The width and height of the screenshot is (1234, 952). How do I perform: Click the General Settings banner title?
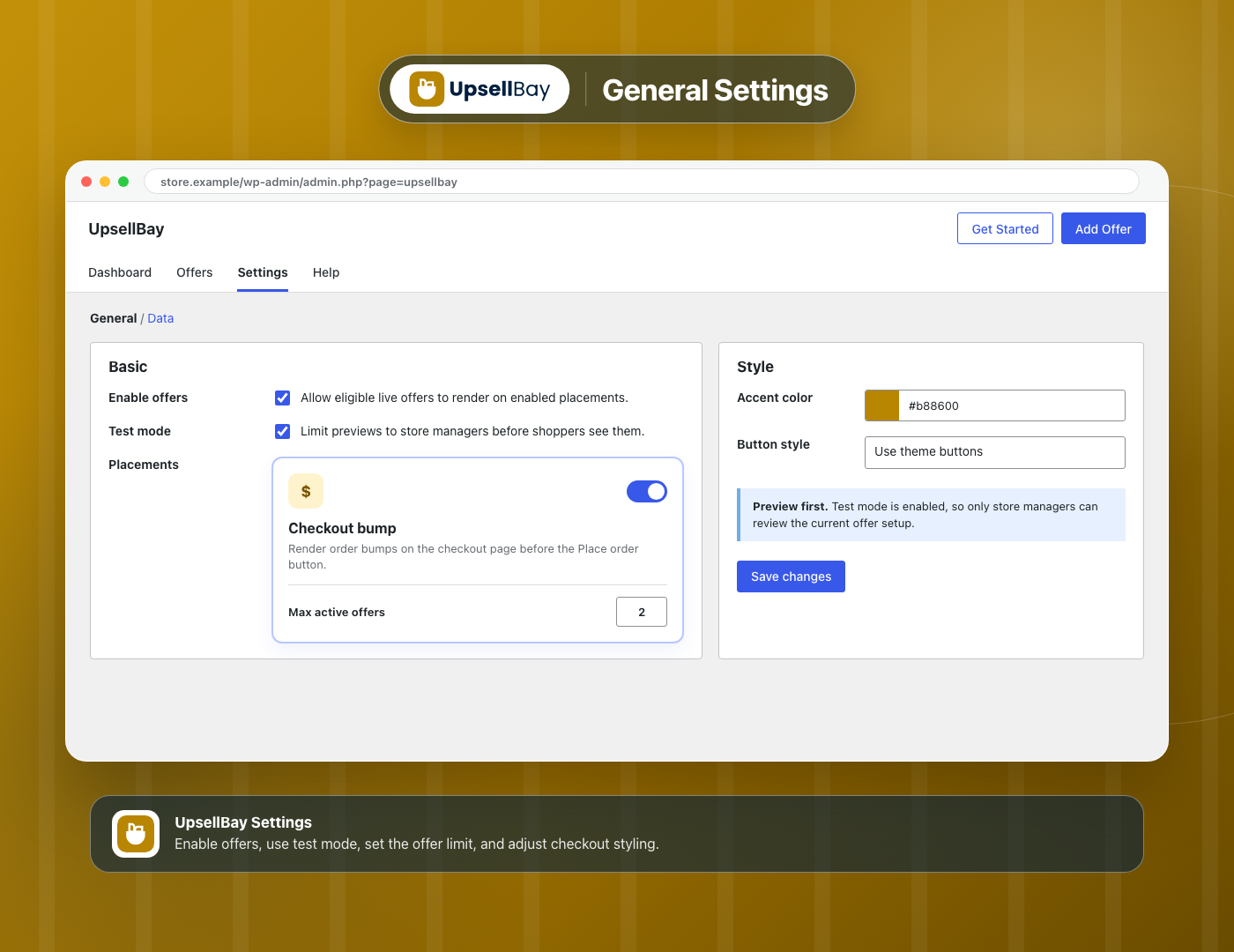coord(715,90)
